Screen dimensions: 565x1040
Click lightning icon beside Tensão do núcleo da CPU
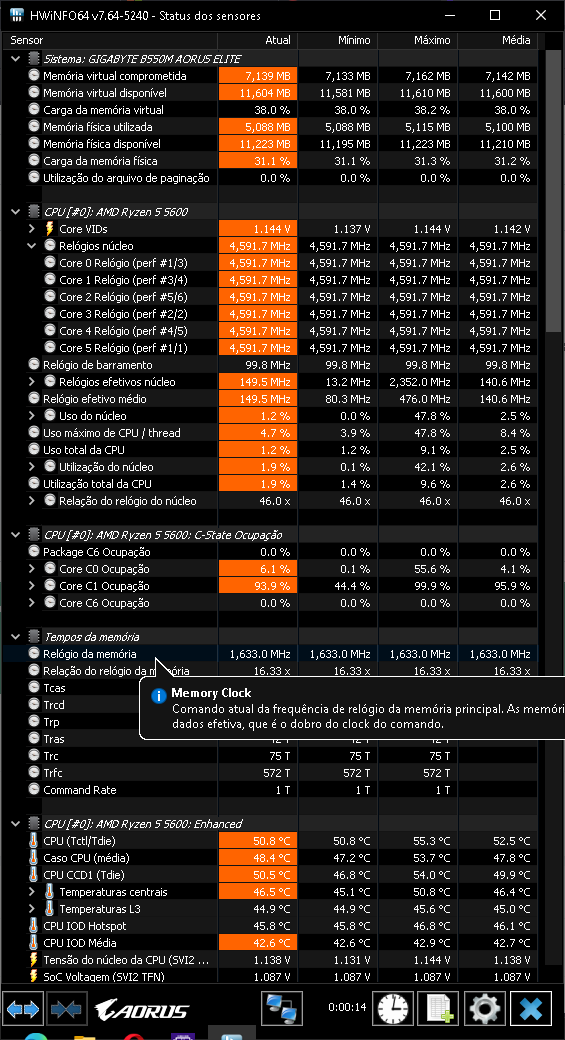click(34, 960)
